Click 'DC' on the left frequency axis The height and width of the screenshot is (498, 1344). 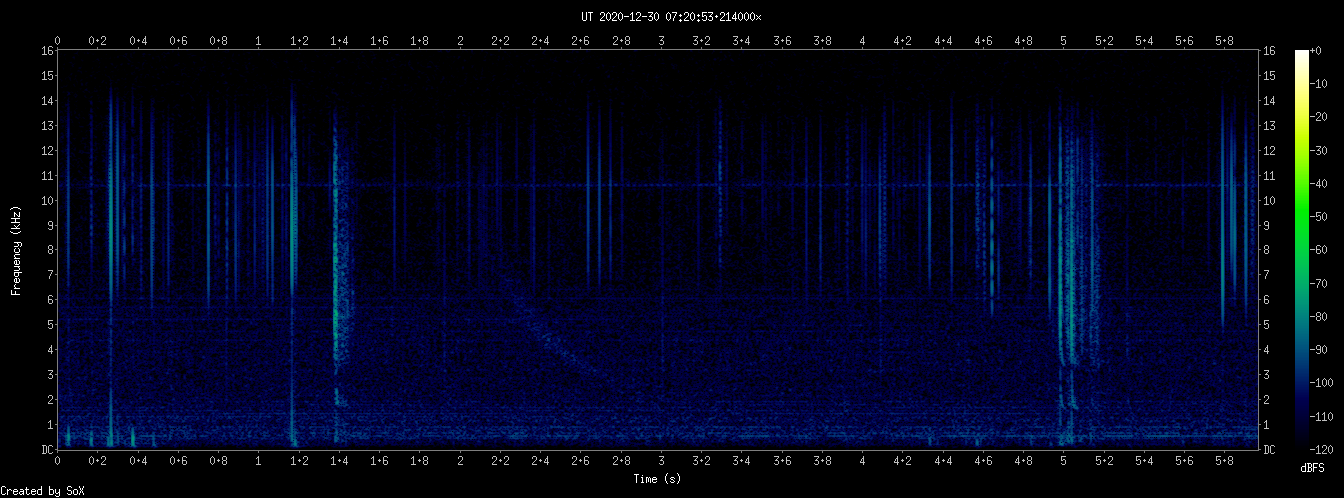click(x=47, y=450)
